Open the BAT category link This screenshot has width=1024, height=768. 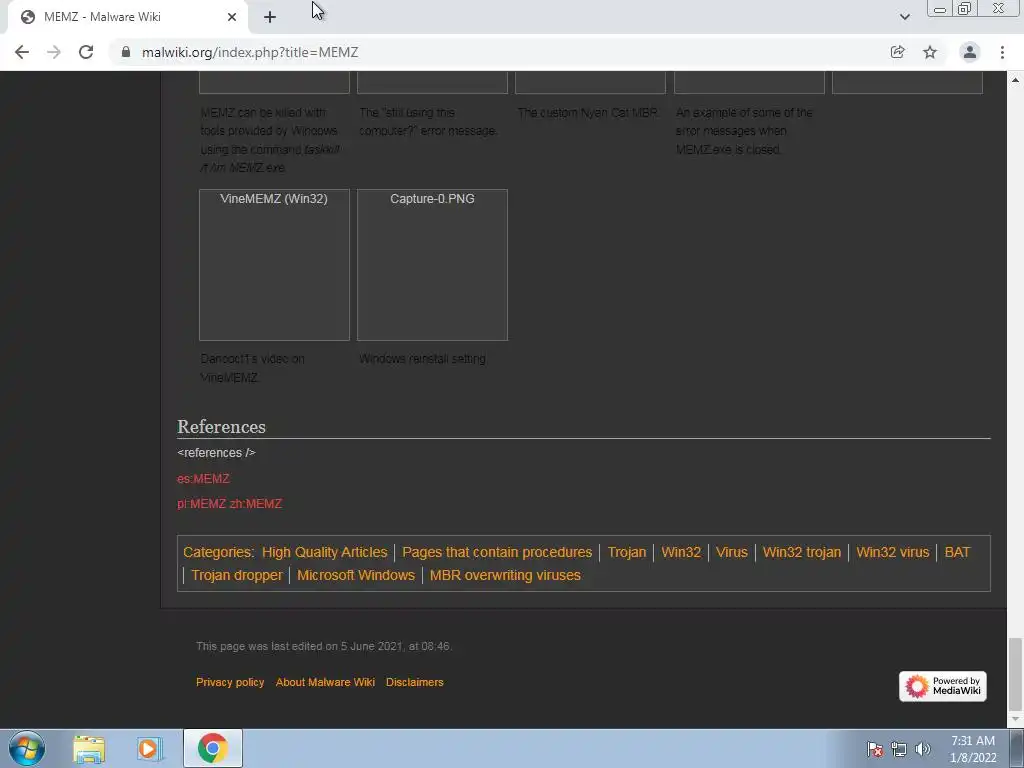click(x=957, y=552)
